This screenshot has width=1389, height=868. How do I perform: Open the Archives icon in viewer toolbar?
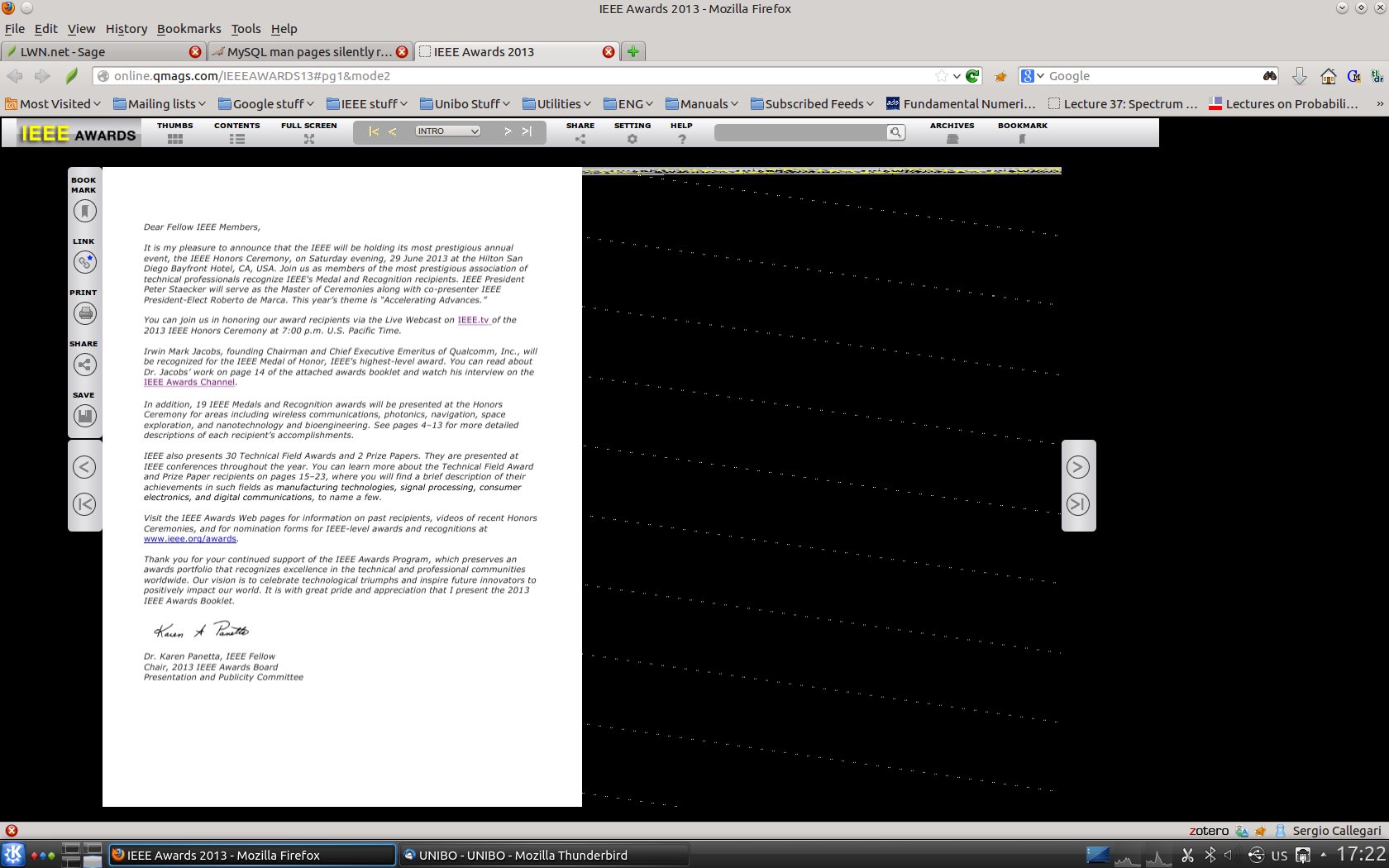[x=952, y=133]
